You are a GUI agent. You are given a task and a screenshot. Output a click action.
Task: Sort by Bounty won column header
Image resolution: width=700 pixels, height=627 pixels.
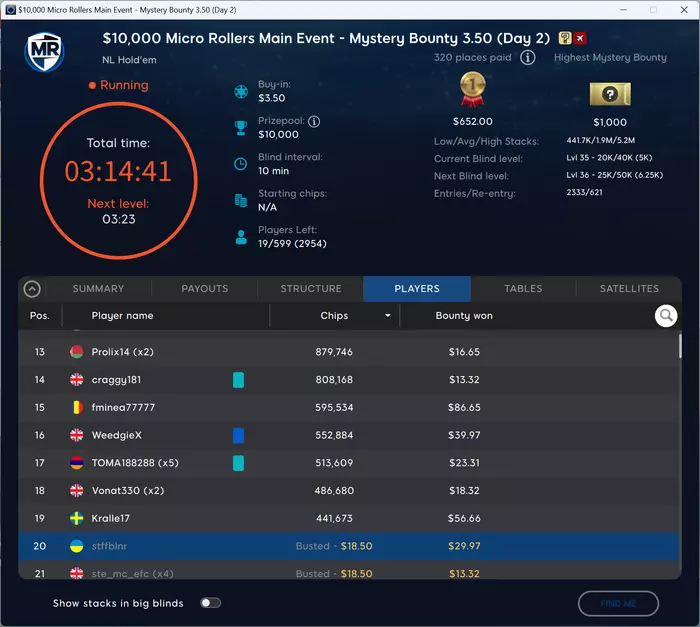(464, 316)
